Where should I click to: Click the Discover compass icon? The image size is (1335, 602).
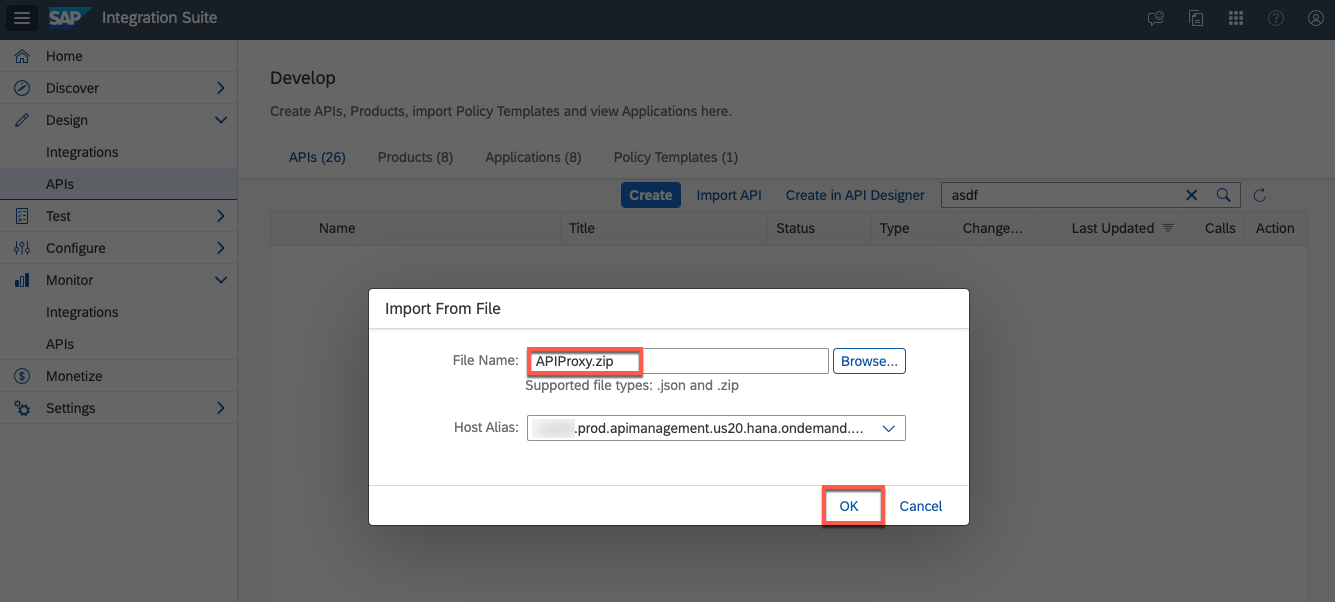point(22,88)
